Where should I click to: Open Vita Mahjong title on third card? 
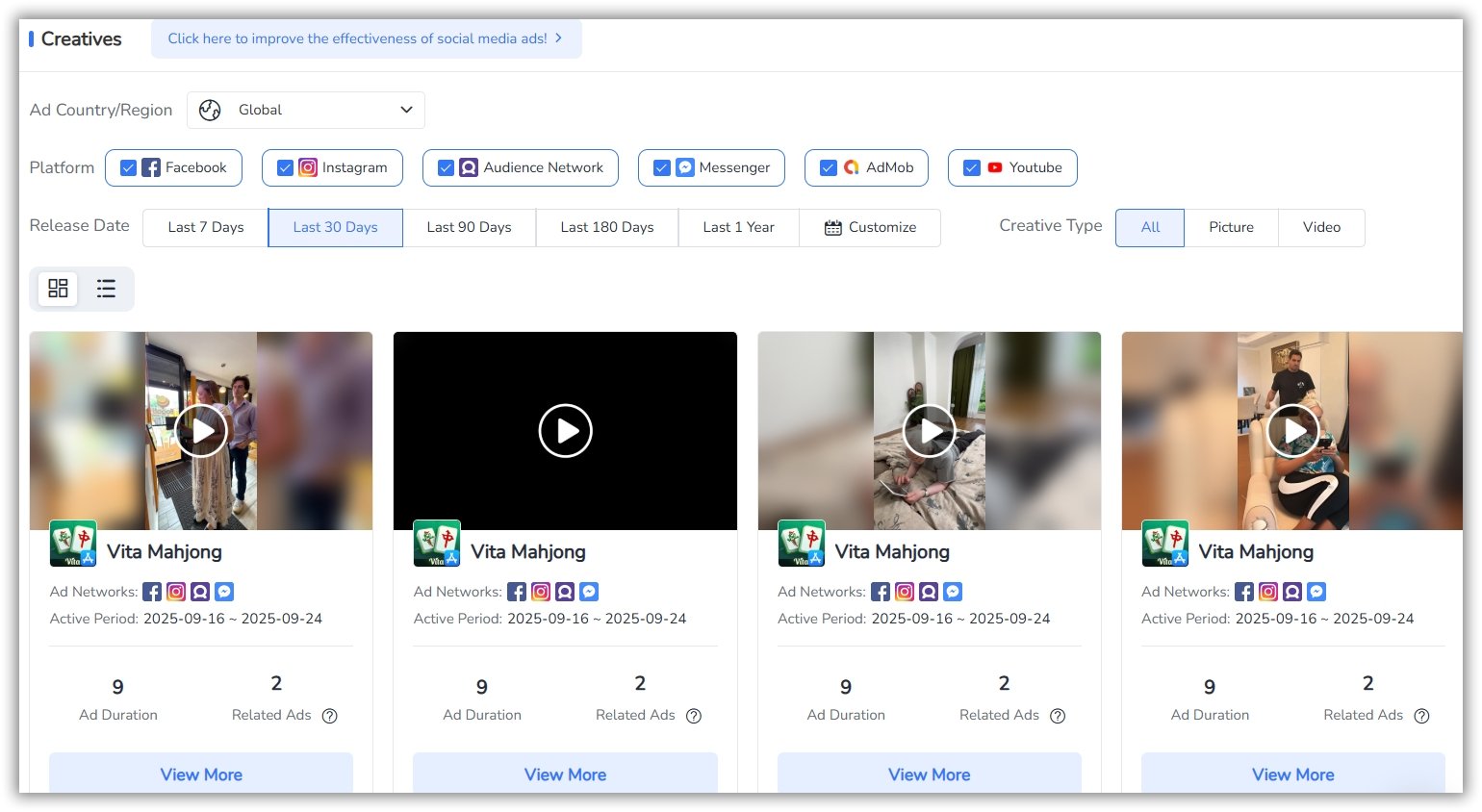tap(892, 551)
